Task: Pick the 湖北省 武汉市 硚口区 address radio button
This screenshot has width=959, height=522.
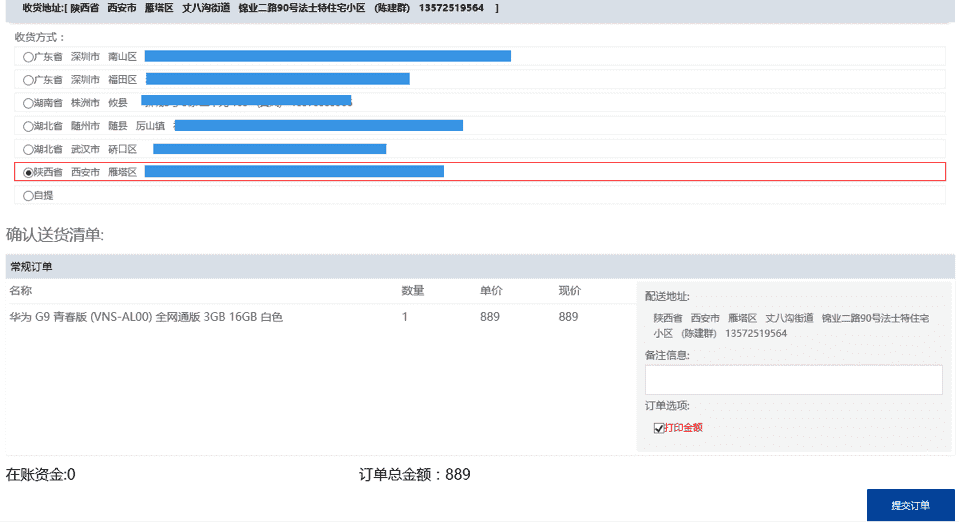Action: tap(28, 150)
